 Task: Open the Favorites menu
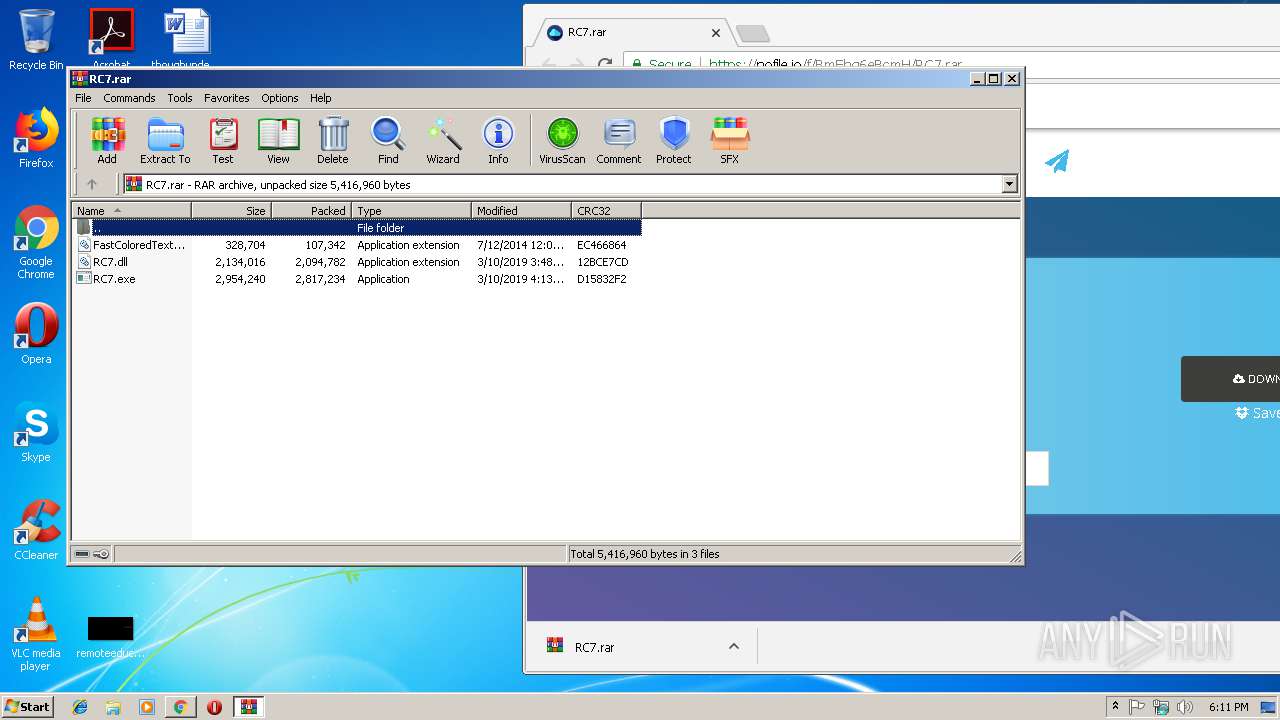click(x=227, y=98)
